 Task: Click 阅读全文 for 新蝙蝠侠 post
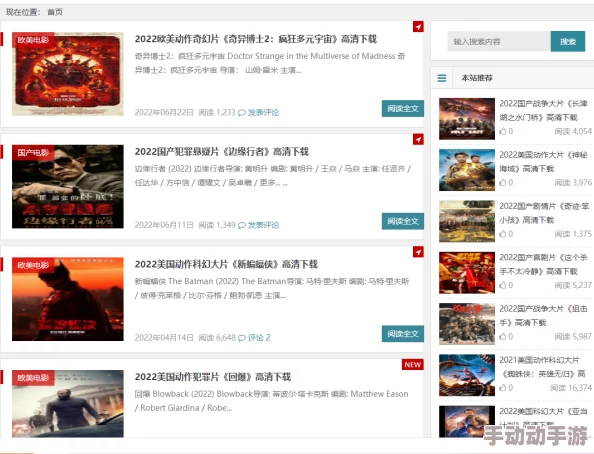pos(403,333)
